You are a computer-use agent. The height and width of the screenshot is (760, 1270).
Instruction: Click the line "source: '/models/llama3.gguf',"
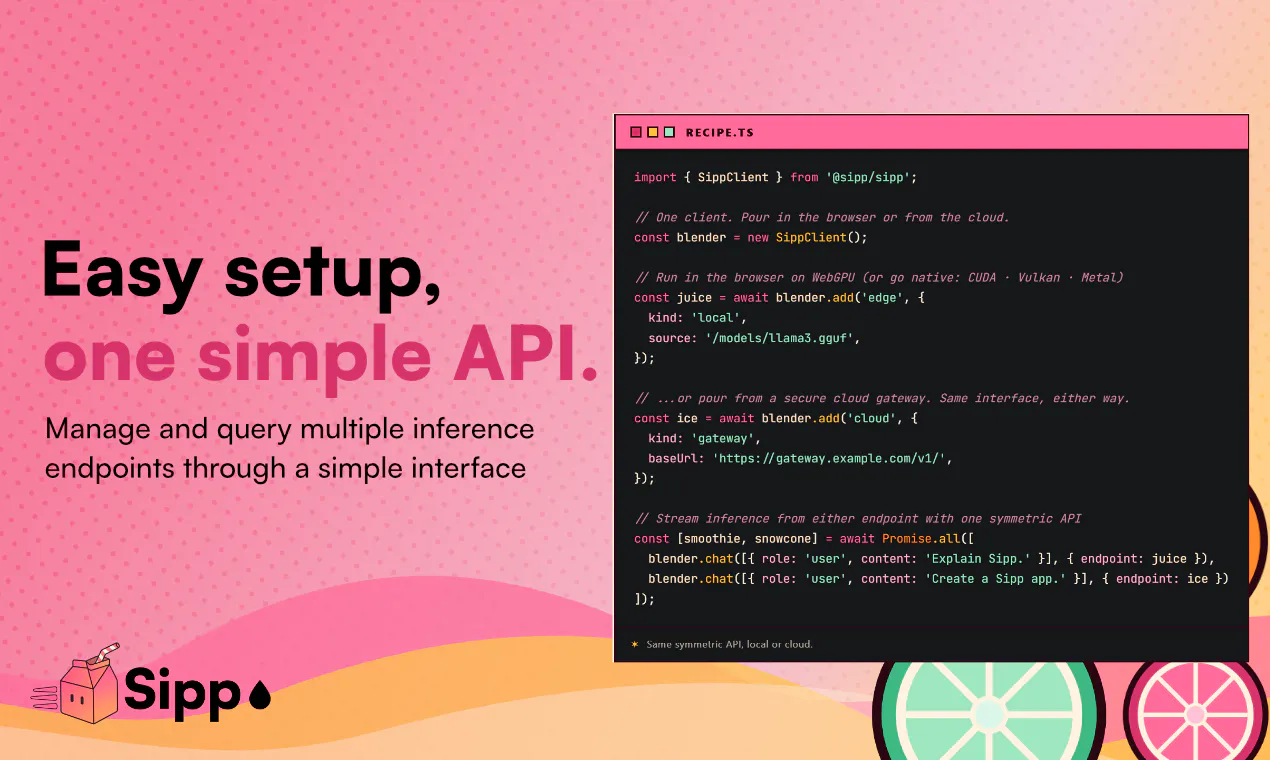tap(755, 338)
